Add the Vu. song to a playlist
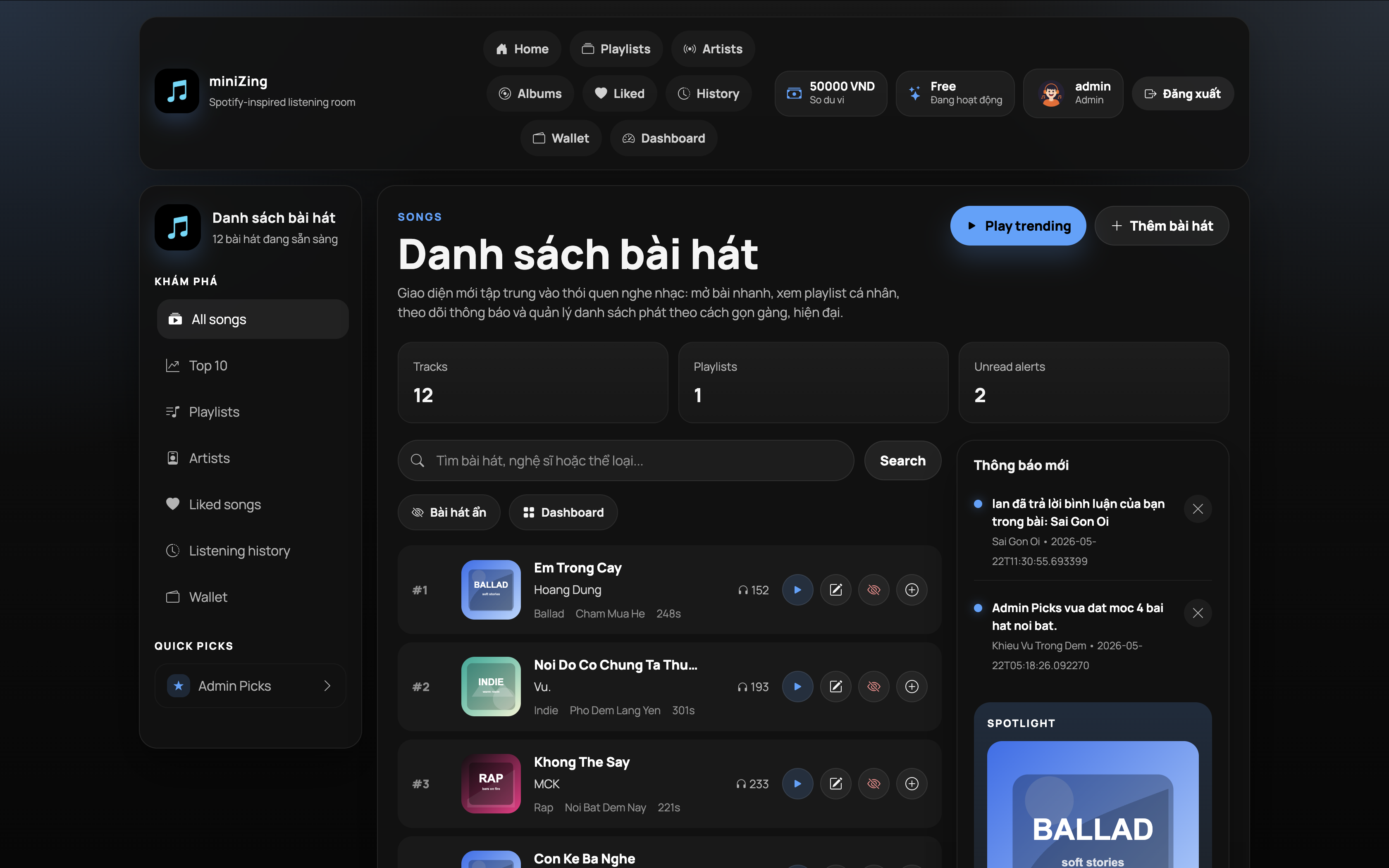1389x868 pixels. 912,687
